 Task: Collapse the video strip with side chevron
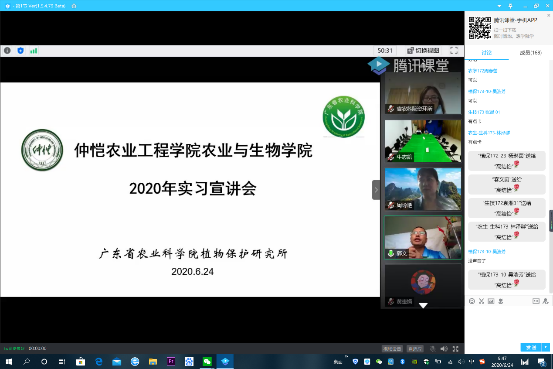pos(376,190)
